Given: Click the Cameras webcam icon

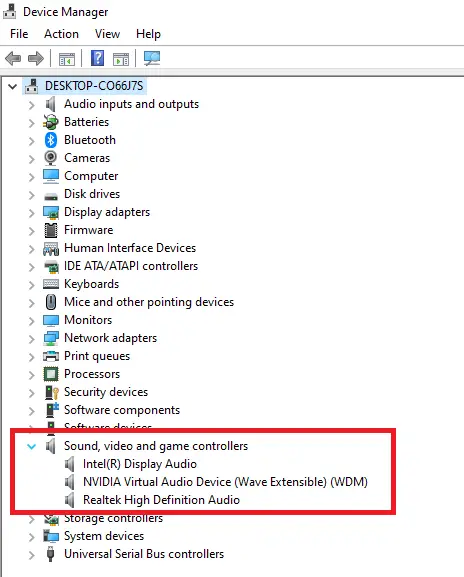Looking at the screenshot, I should (51, 158).
